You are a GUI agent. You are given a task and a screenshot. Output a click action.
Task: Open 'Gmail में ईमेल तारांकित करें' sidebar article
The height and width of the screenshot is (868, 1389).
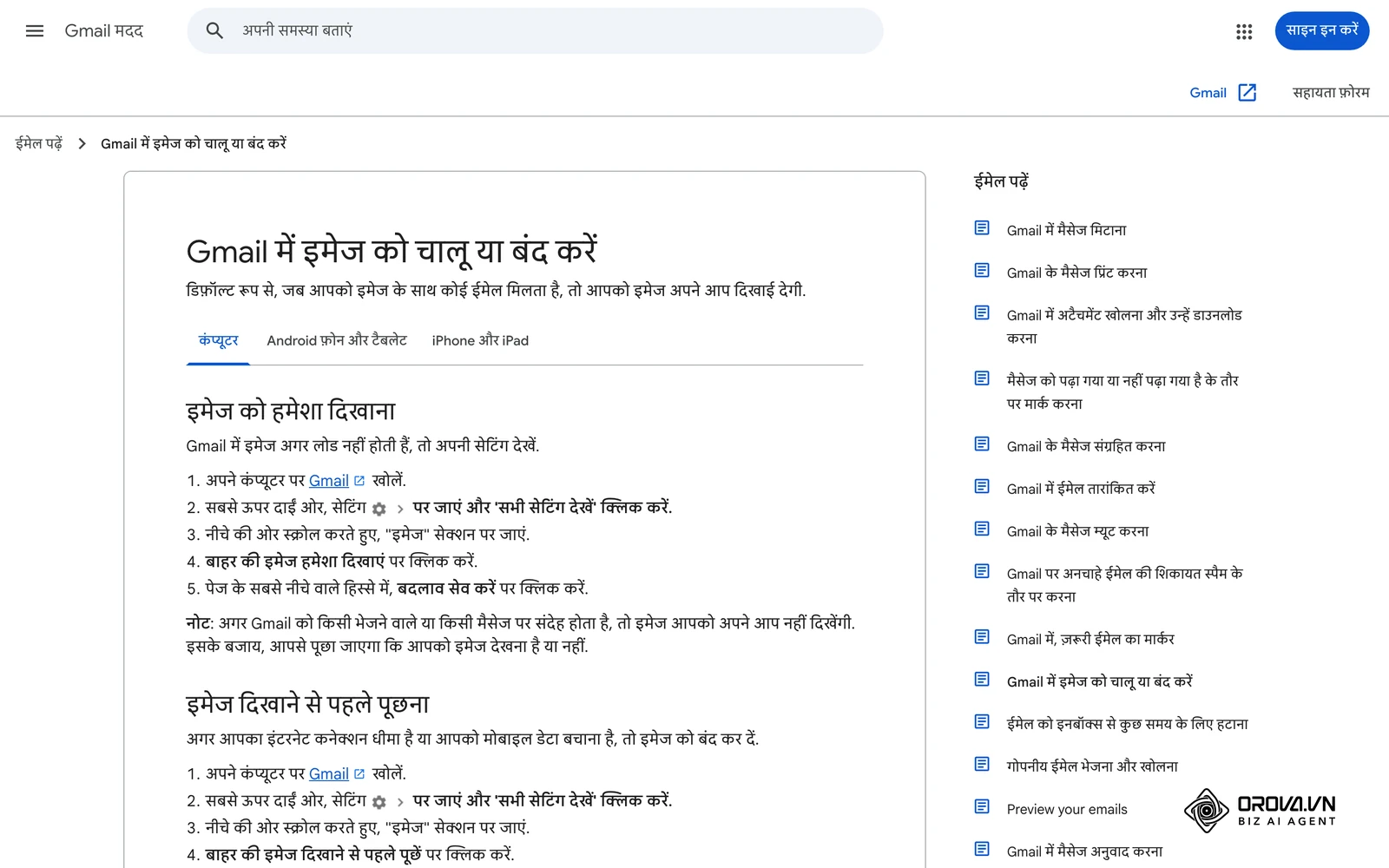pos(1081,489)
